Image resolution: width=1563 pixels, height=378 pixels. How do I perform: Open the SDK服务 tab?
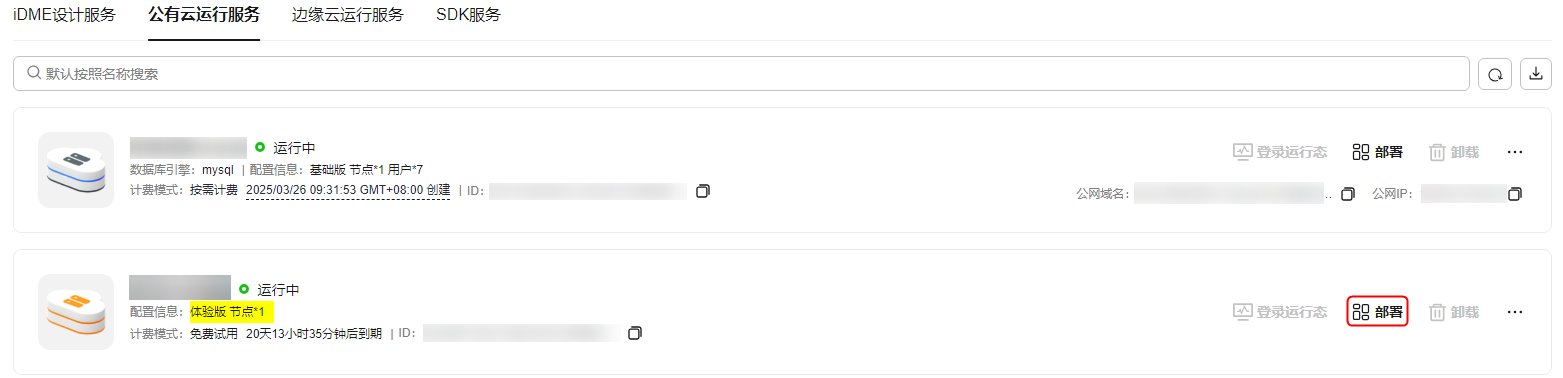pyautogui.click(x=469, y=15)
